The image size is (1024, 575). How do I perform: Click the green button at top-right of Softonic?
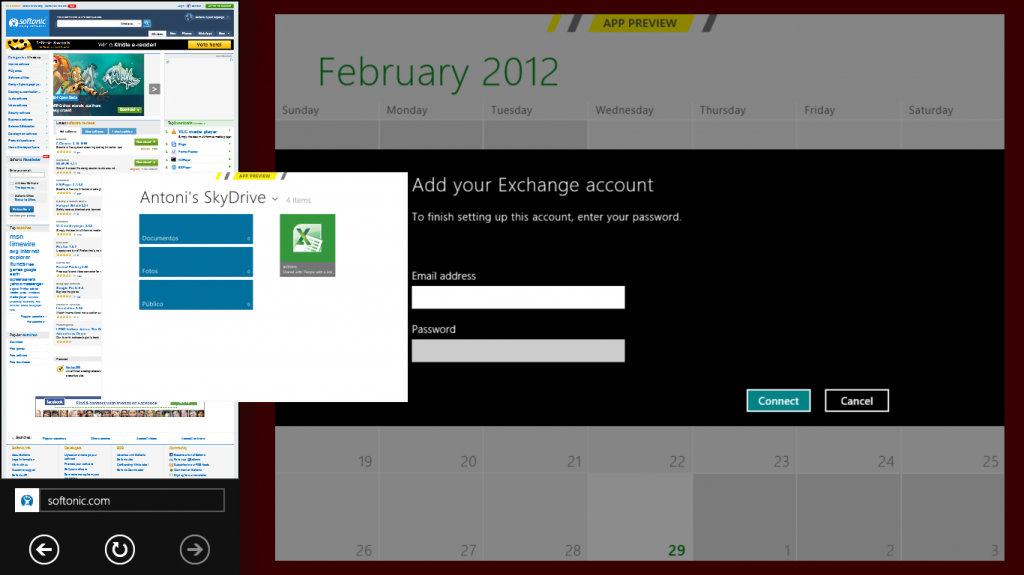pos(219,6)
